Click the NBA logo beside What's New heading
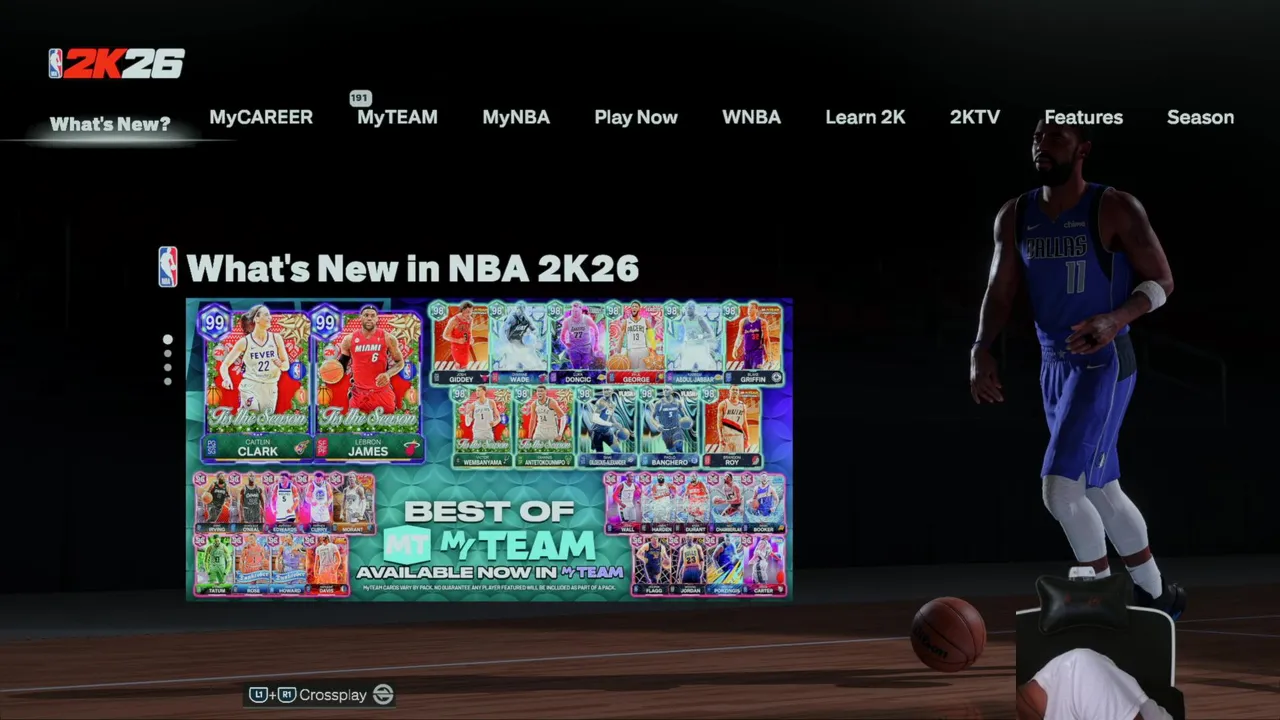The height and width of the screenshot is (720, 1280). [x=168, y=267]
